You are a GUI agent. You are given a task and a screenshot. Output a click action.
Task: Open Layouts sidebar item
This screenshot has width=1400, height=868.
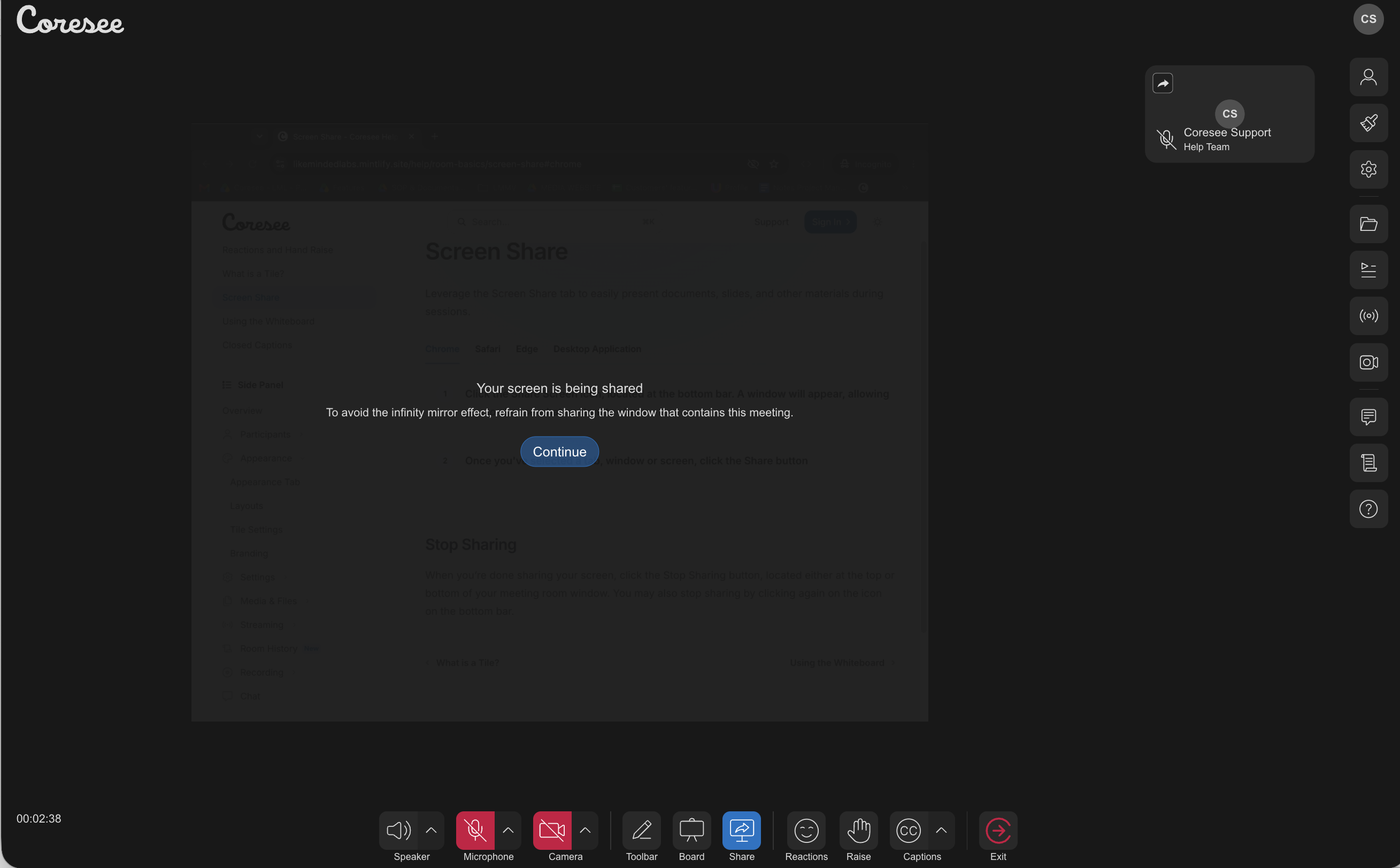(x=247, y=506)
